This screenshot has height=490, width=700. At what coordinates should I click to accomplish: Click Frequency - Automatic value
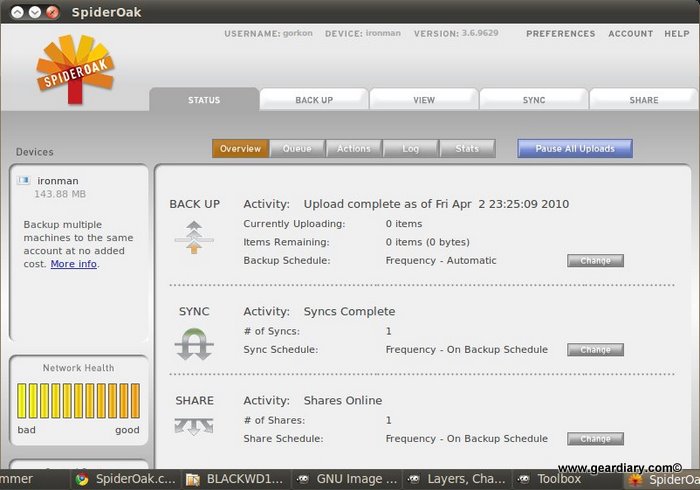(x=441, y=261)
